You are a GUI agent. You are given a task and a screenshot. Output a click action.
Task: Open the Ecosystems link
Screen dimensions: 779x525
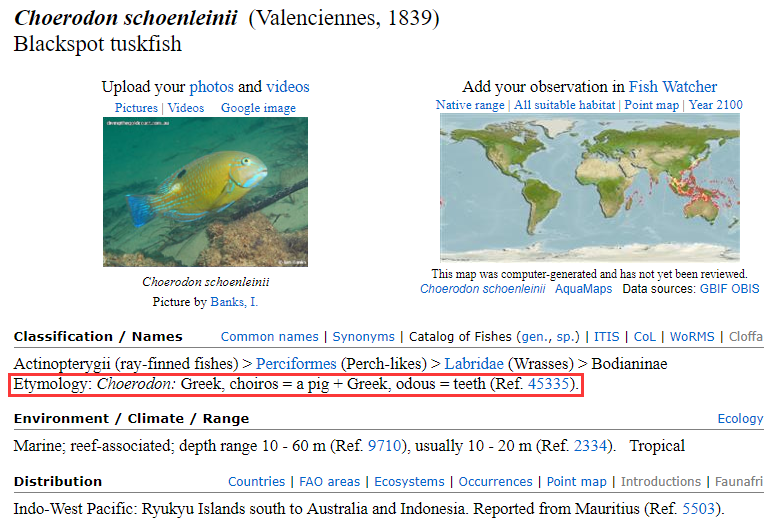pyautogui.click(x=409, y=482)
